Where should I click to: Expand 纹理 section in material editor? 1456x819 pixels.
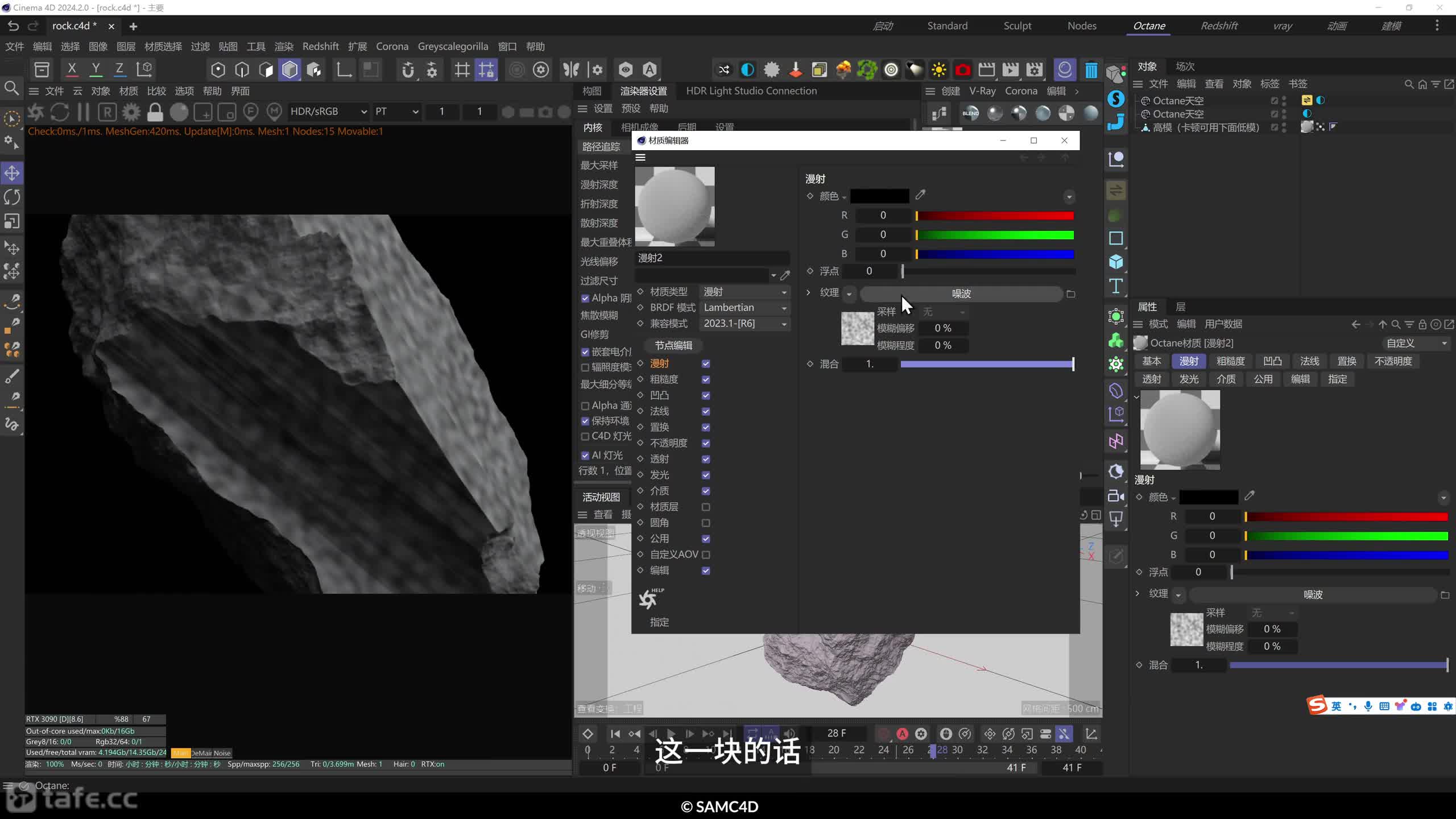(808, 292)
